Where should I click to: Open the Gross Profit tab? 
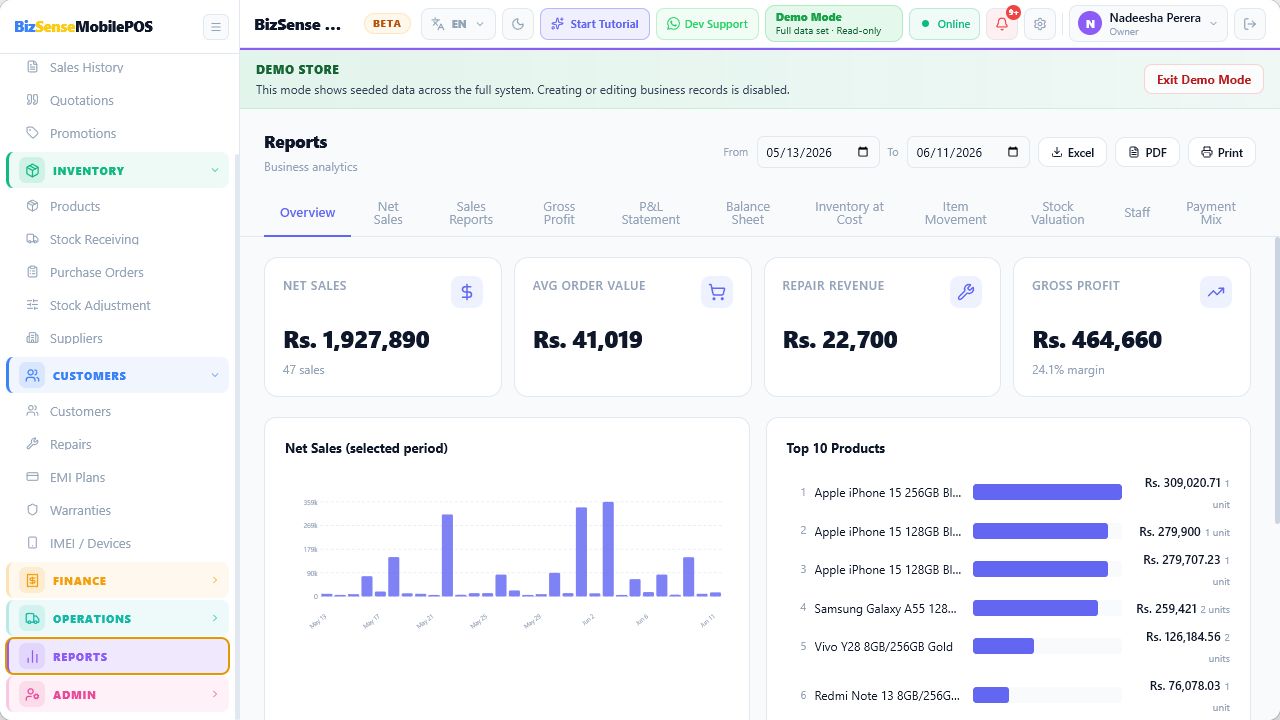pyautogui.click(x=559, y=213)
